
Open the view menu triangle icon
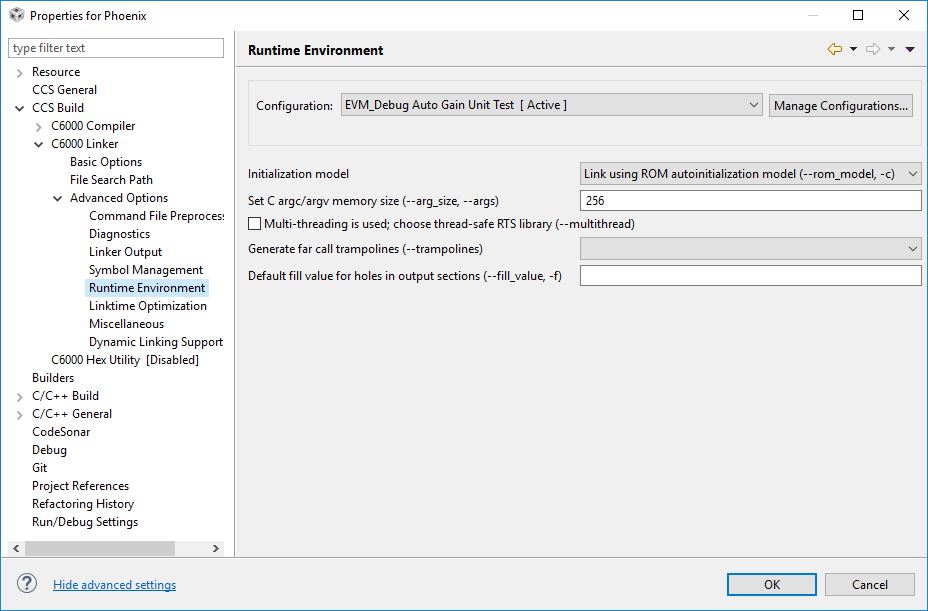click(910, 49)
